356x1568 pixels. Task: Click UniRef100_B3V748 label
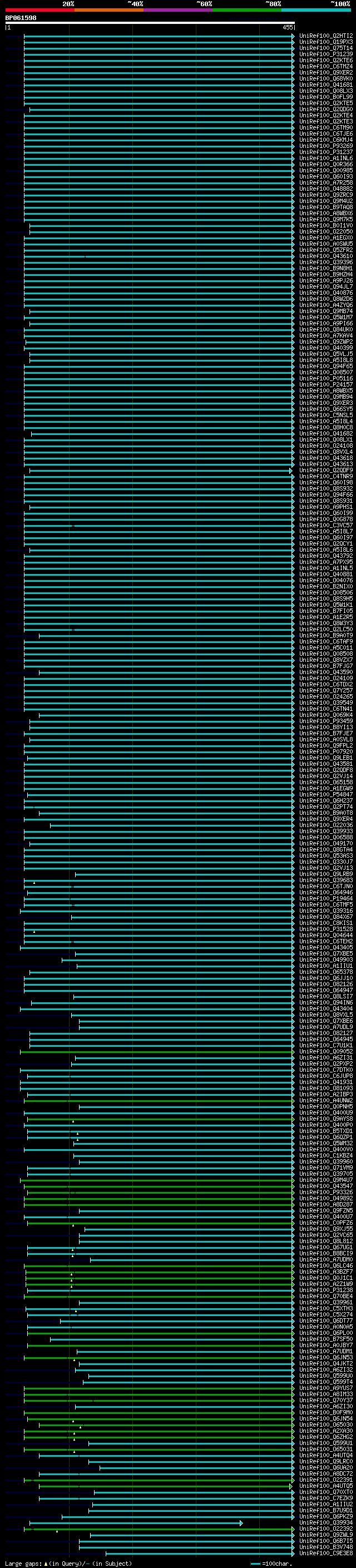(326, 1546)
